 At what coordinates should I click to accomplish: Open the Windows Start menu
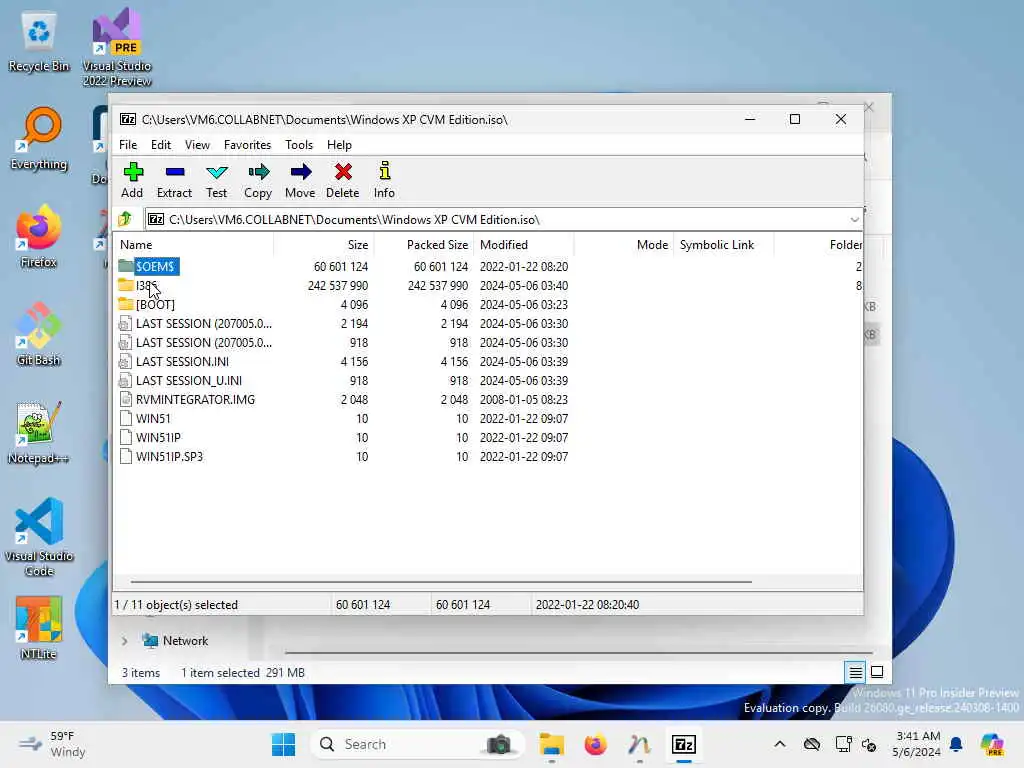[x=283, y=744]
